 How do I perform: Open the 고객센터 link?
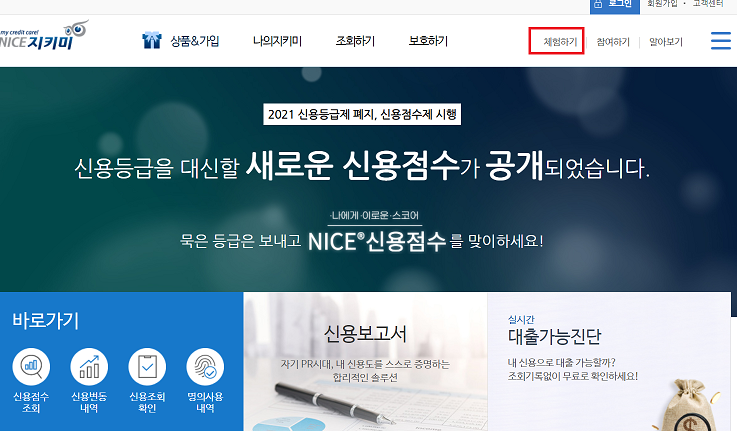[708, 4]
